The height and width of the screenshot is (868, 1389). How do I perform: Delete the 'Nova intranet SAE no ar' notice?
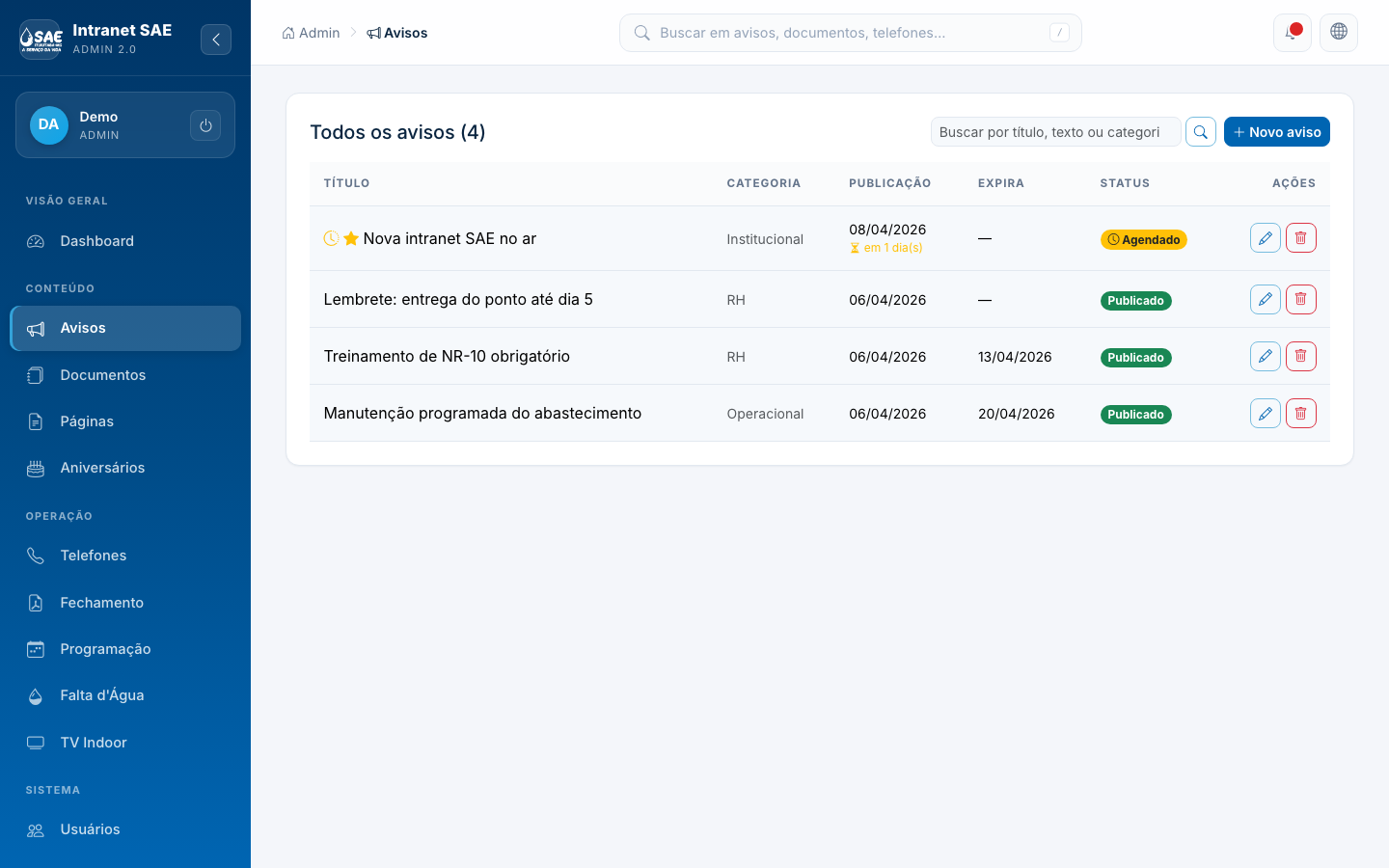pyautogui.click(x=1301, y=238)
